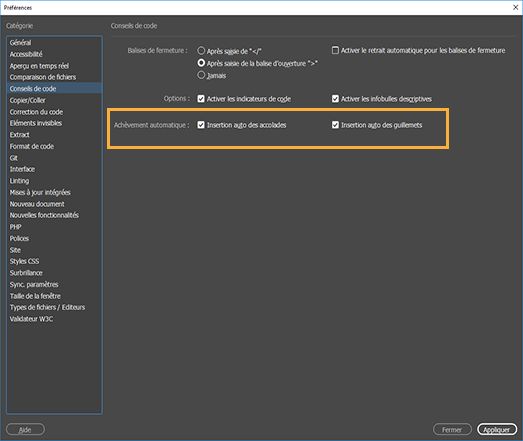Open the Site category
The image size is (523, 441).
(54, 250)
